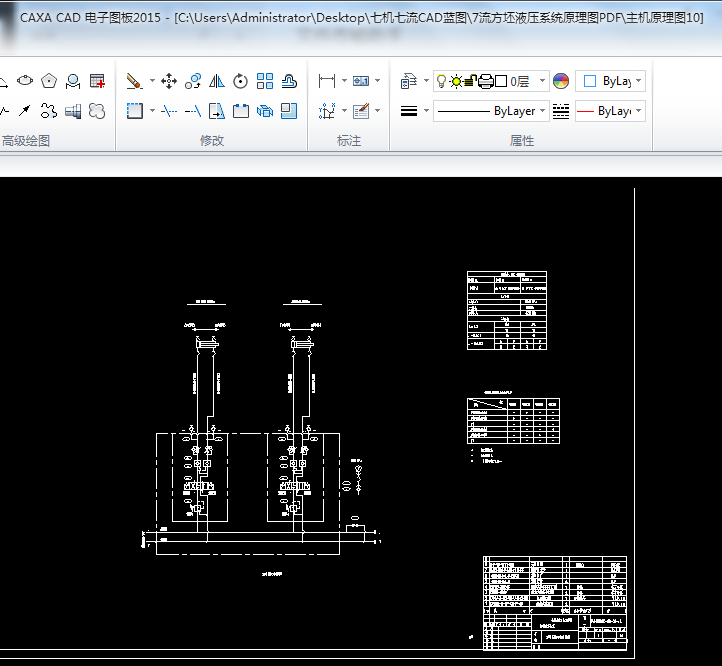Open the 修改 panel group label
The image size is (722, 666).
pyautogui.click(x=212, y=141)
